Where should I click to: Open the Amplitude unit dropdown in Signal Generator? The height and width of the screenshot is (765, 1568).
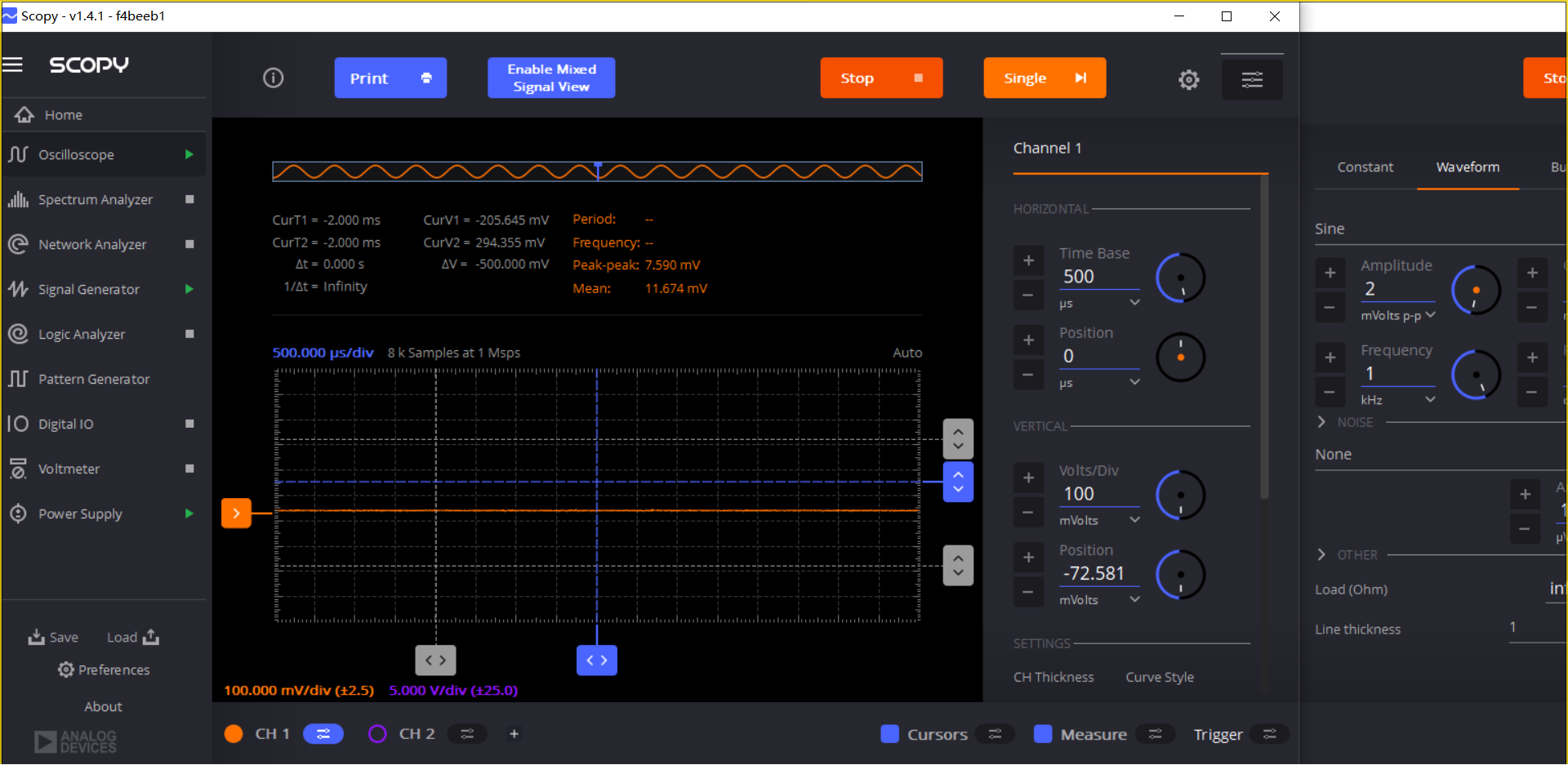(1397, 315)
